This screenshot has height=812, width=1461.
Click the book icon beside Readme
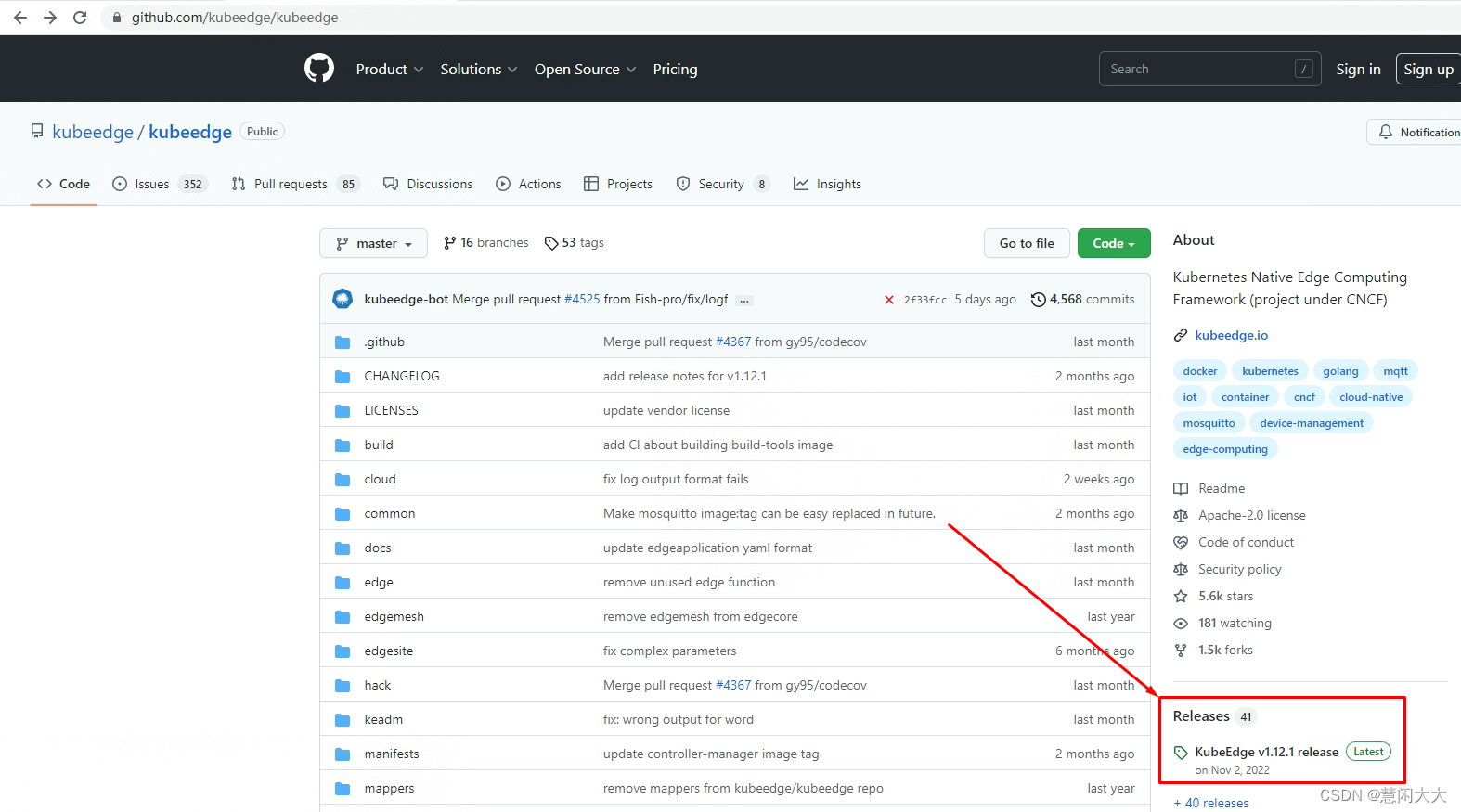[x=1181, y=488]
